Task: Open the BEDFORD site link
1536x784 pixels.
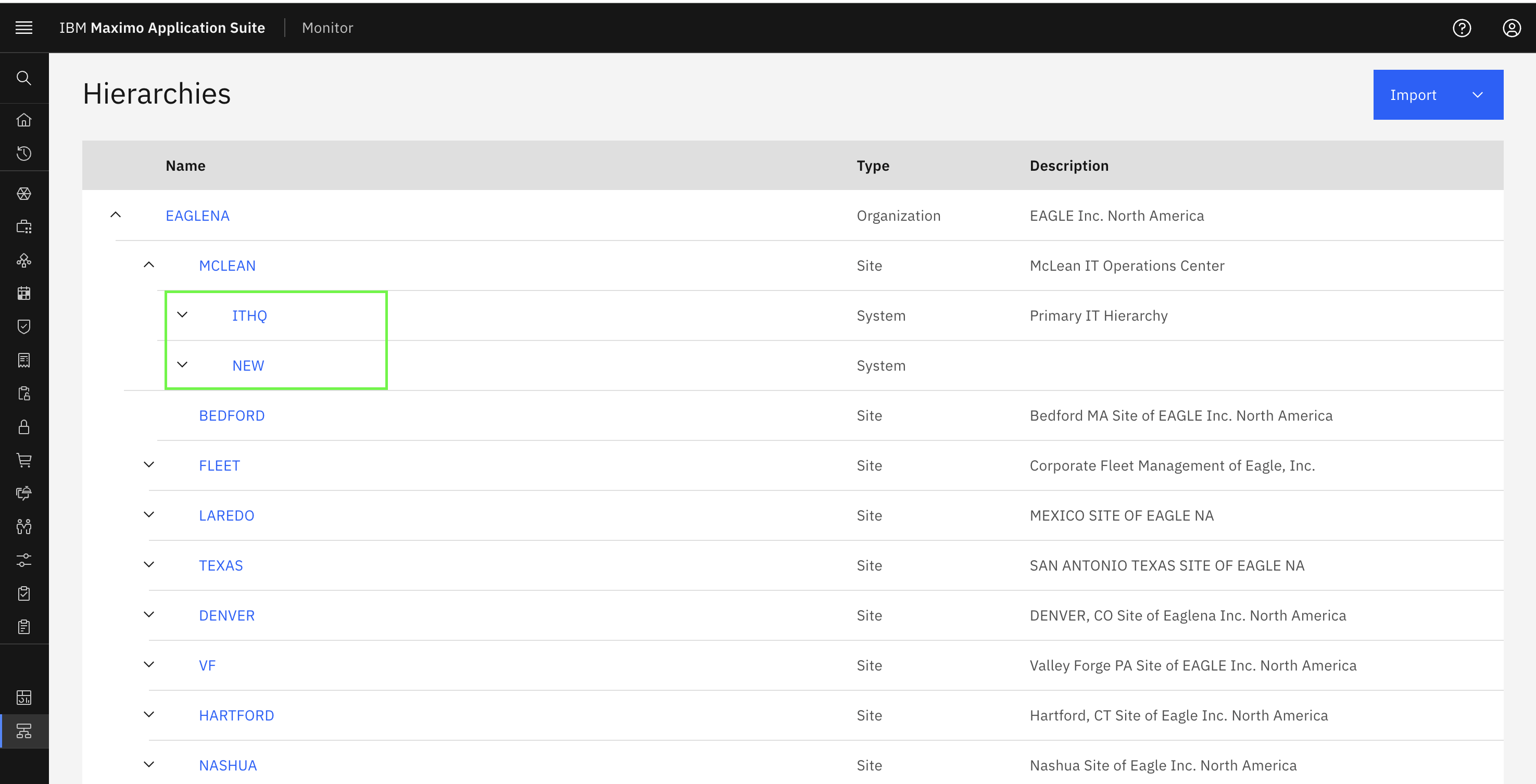Action: point(231,415)
